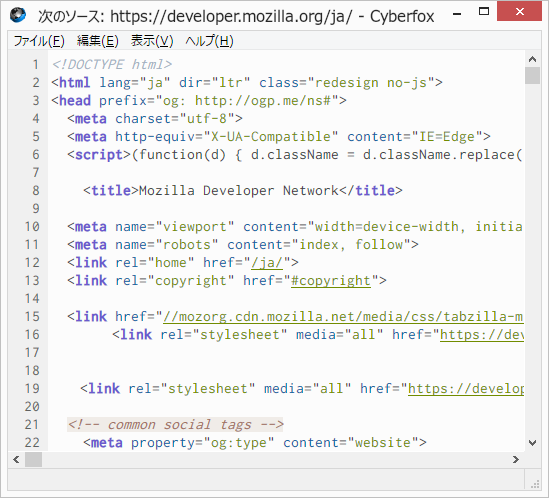Click the vertical scrollbar up arrow
The height and width of the screenshot is (498, 549).
(x=533, y=59)
